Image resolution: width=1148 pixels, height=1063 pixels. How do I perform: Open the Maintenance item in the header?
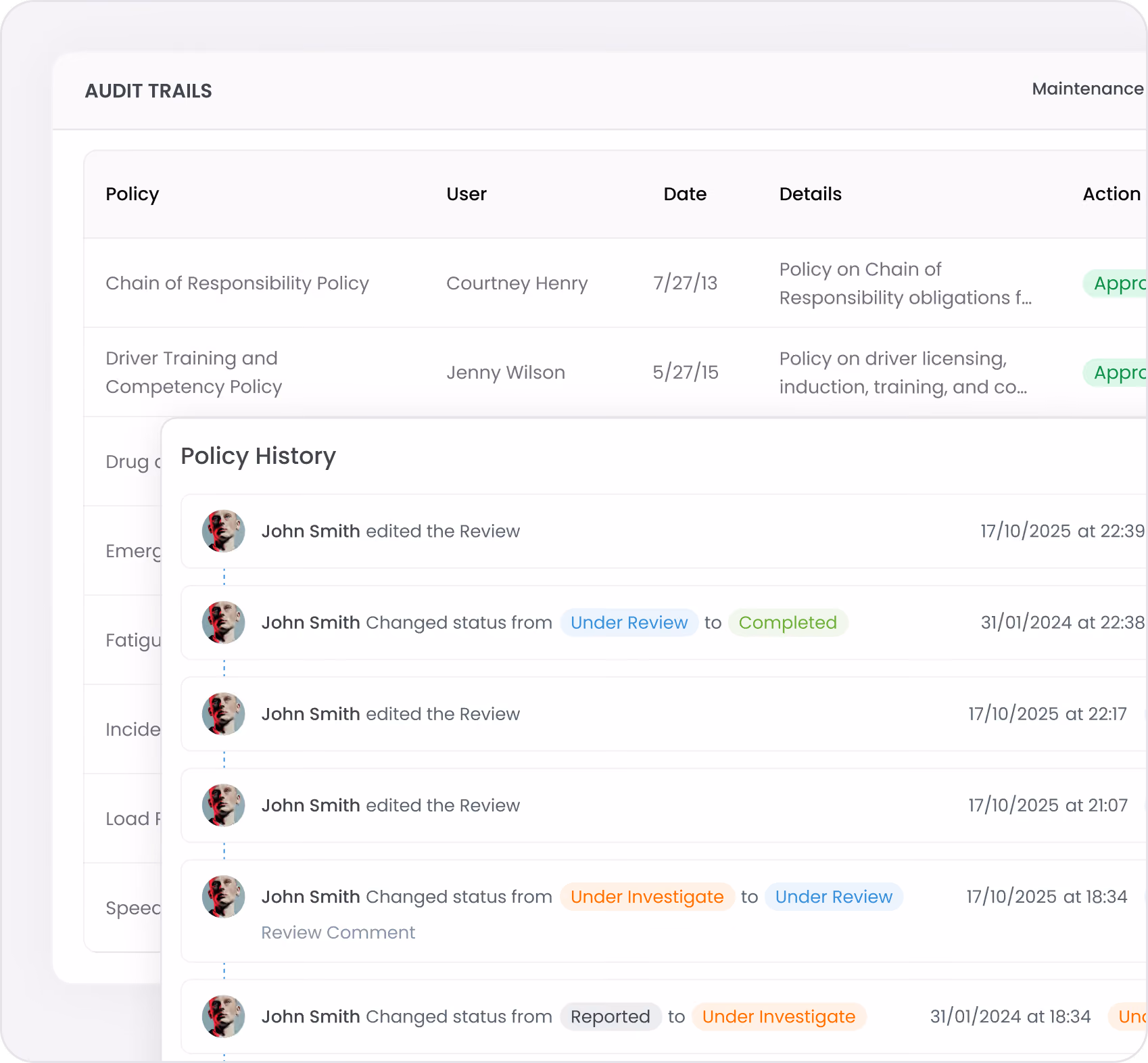(x=1088, y=89)
